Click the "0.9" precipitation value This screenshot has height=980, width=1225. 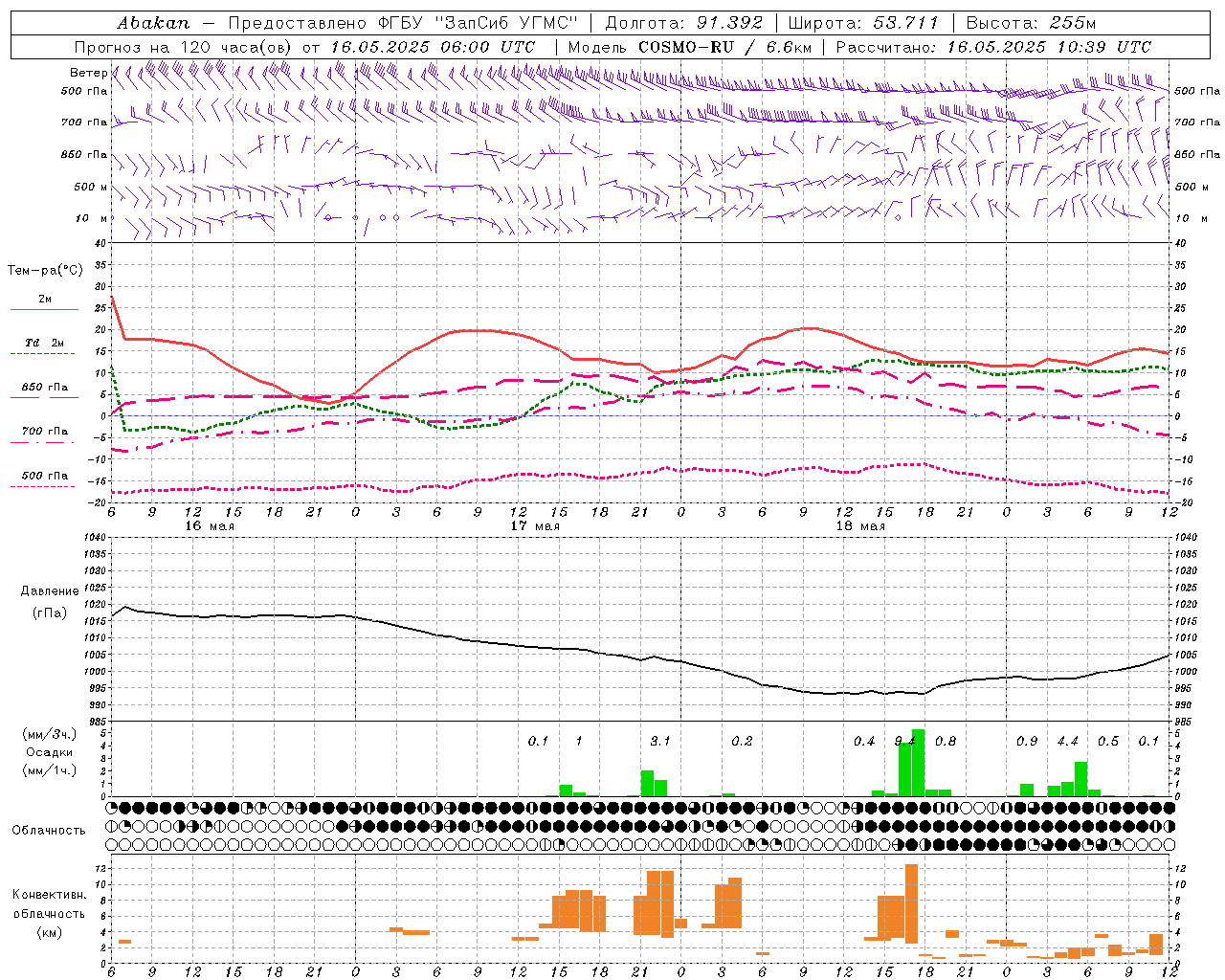click(1027, 742)
